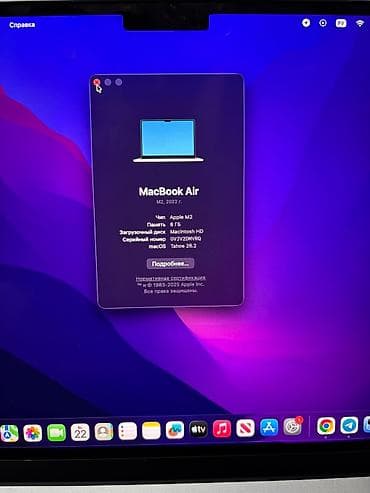370x493 pixels.
Task: Open Maps from the Dock
Action: [x=9, y=433]
